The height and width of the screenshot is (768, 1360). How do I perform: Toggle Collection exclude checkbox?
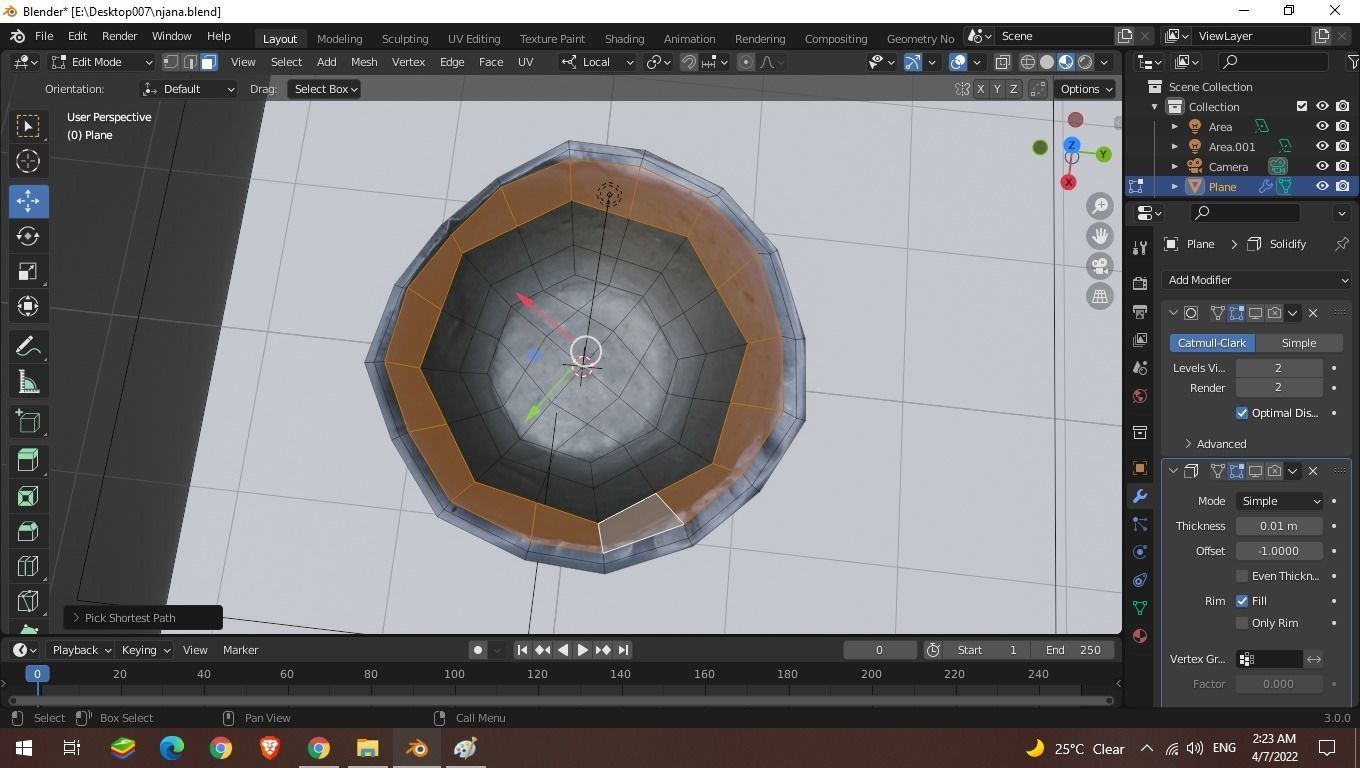[1302, 106]
